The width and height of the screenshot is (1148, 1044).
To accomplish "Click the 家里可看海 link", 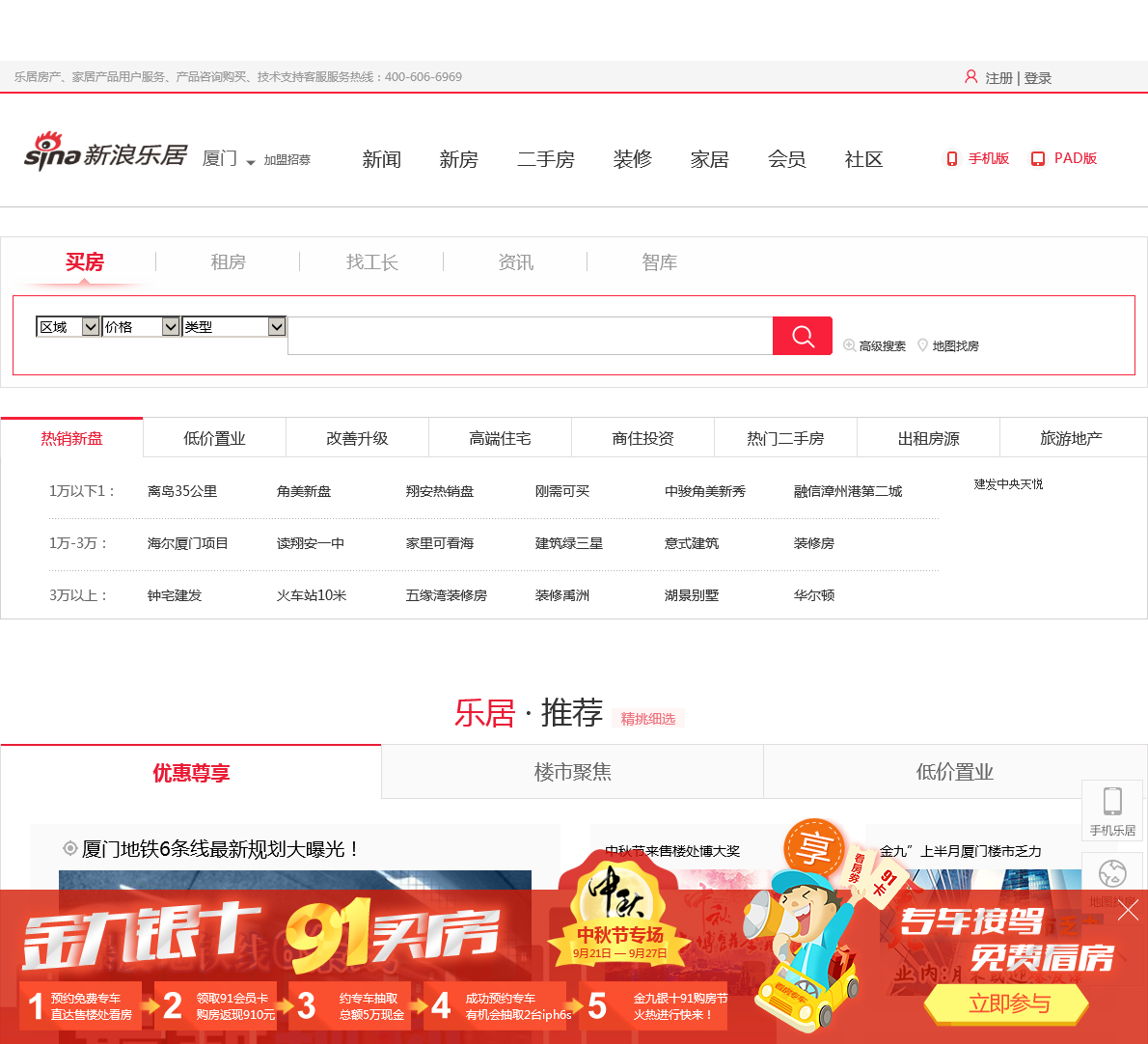I will 439,543.
